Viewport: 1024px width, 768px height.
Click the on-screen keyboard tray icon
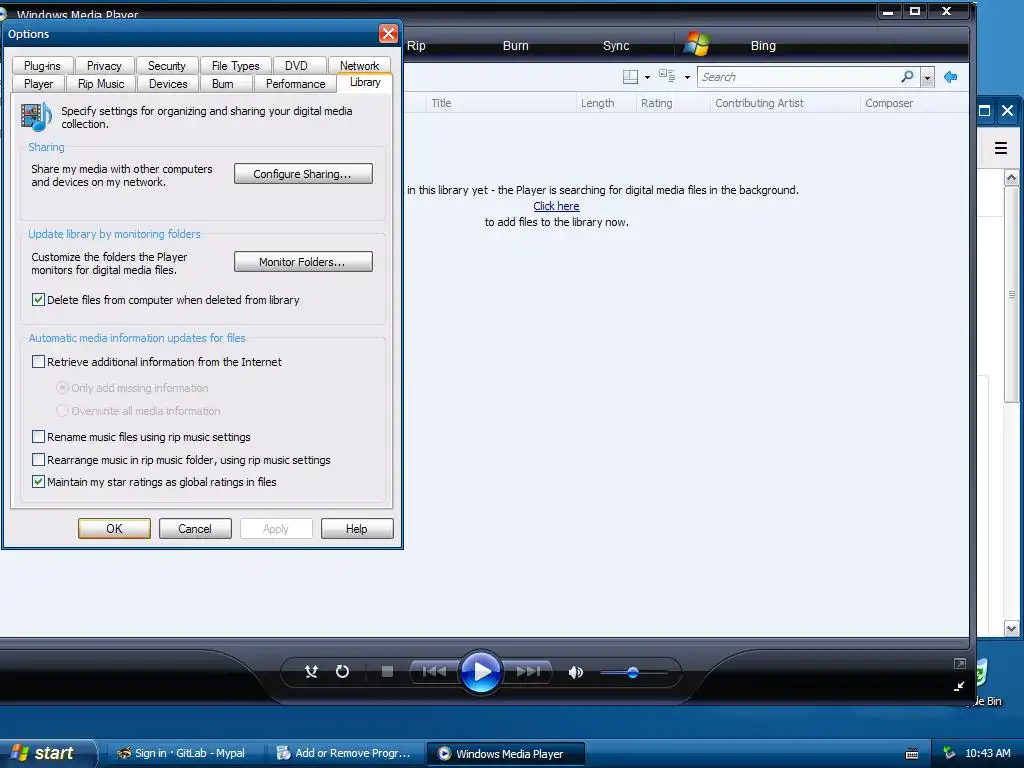pos(912,754)
